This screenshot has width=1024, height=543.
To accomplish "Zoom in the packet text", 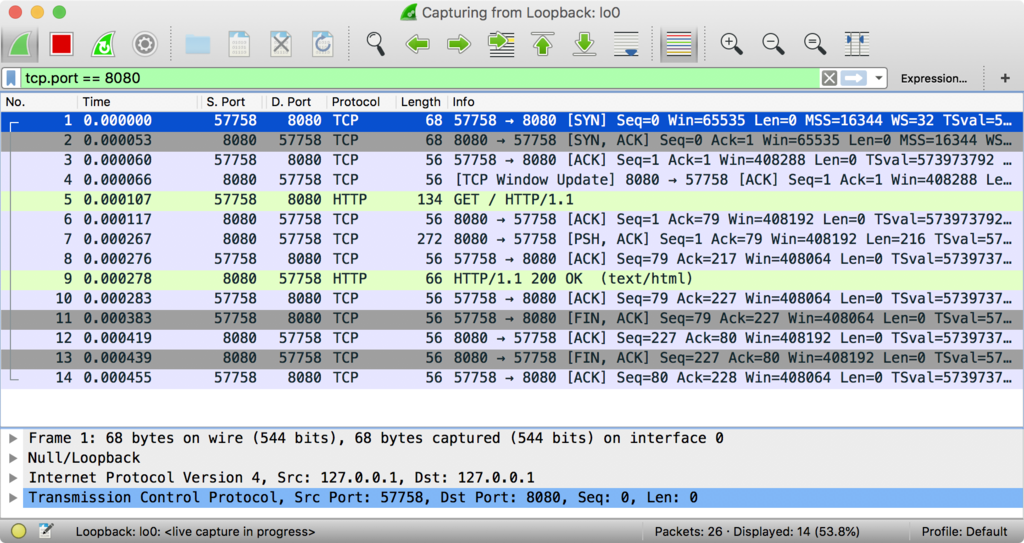I will tap(731, 44).
